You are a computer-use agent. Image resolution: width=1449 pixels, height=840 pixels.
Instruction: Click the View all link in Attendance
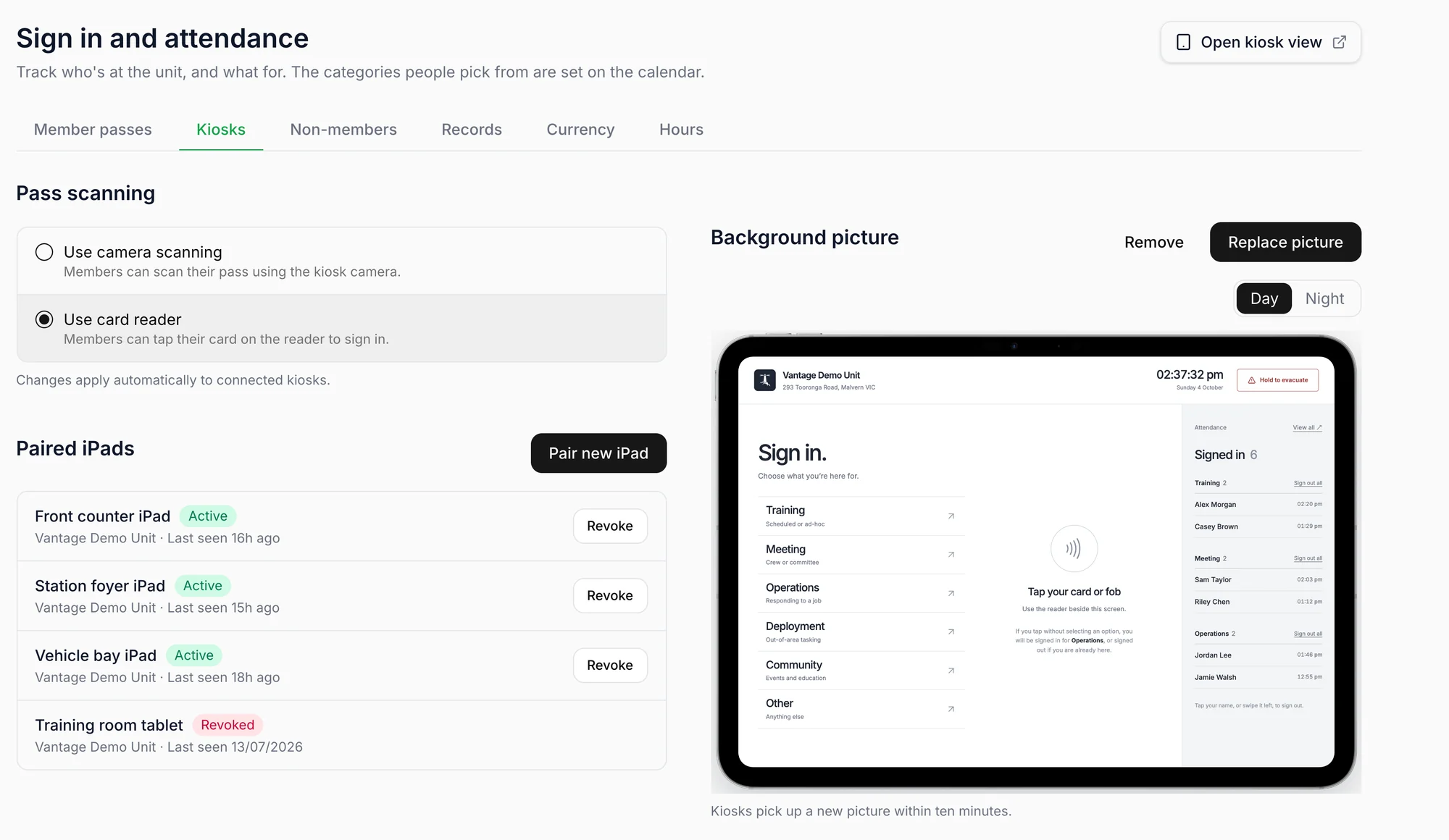click(x=1307, y=428)
